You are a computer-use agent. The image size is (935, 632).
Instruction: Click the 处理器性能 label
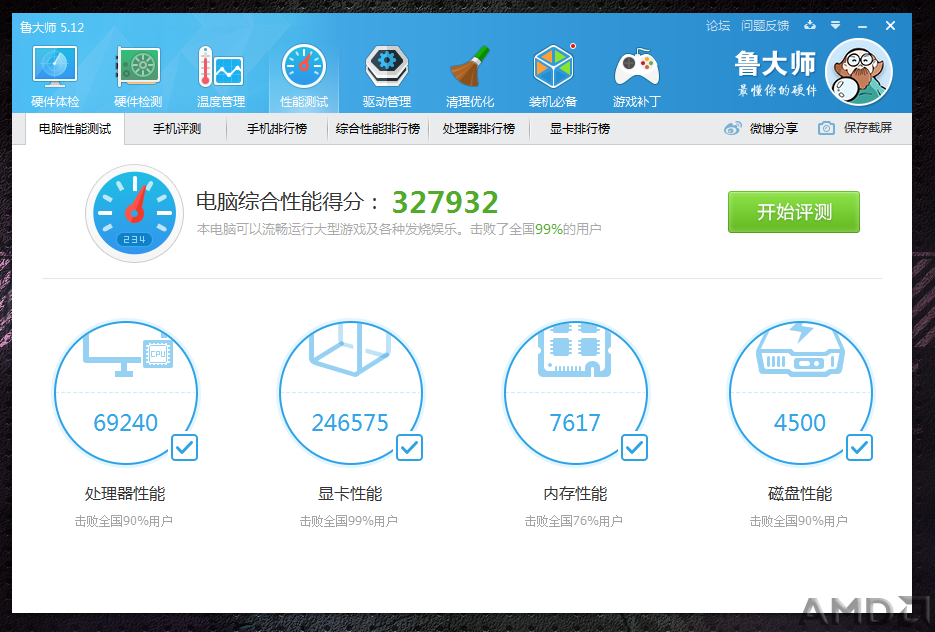(x=125, y=494)
